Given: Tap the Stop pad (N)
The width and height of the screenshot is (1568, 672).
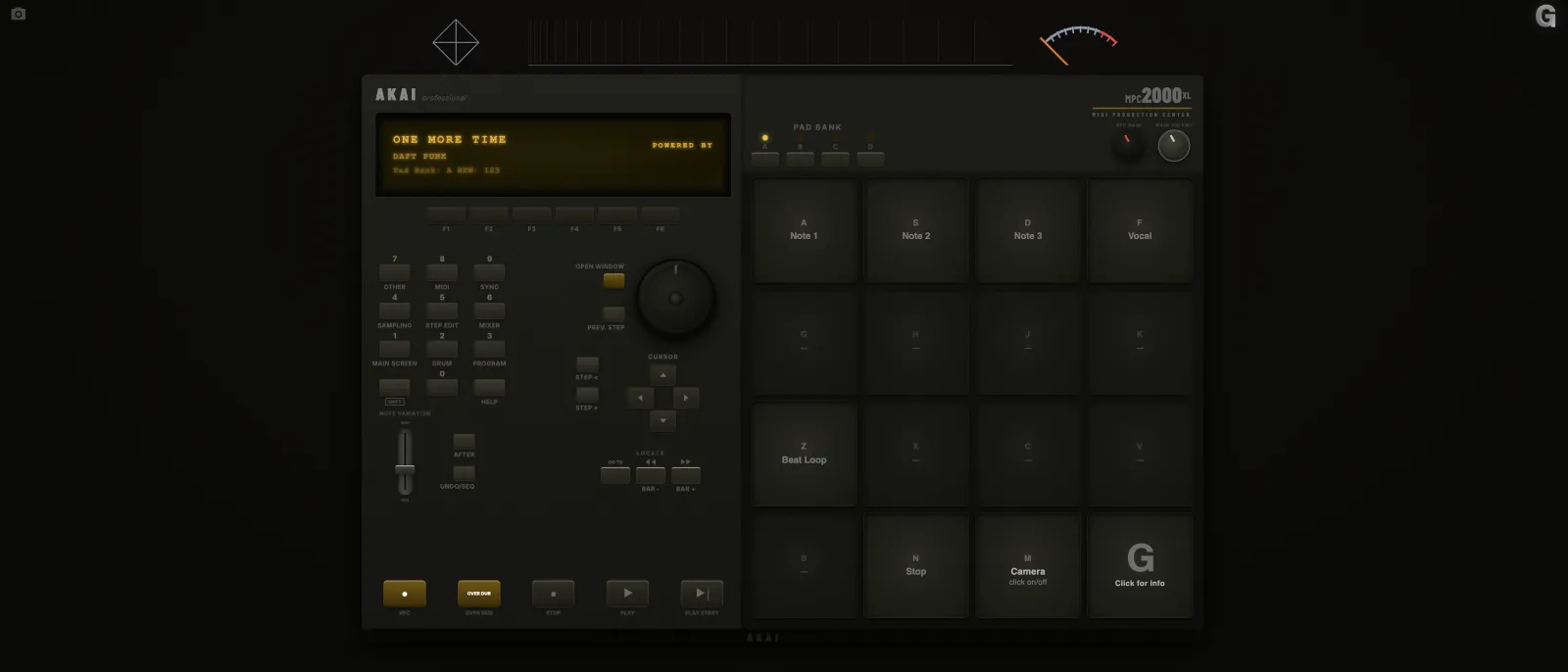Looking at the screenshot, I should click(916, 566).
